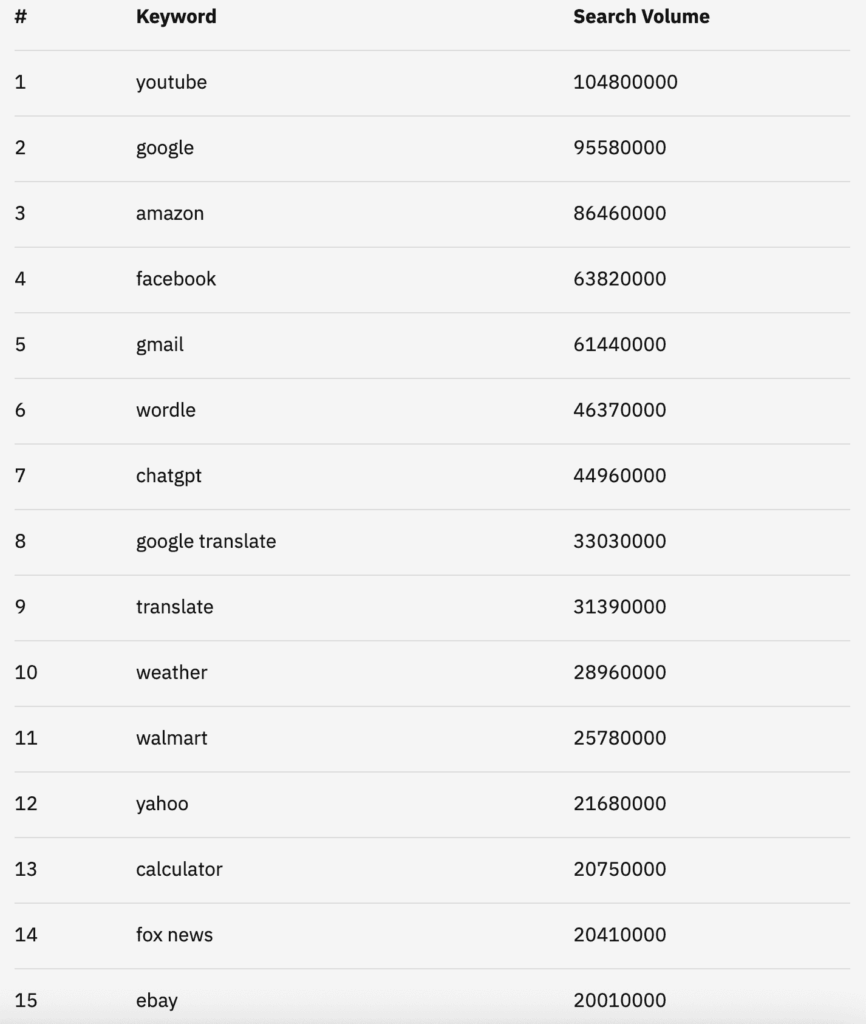Select the facebook keyword

[176, 279]
